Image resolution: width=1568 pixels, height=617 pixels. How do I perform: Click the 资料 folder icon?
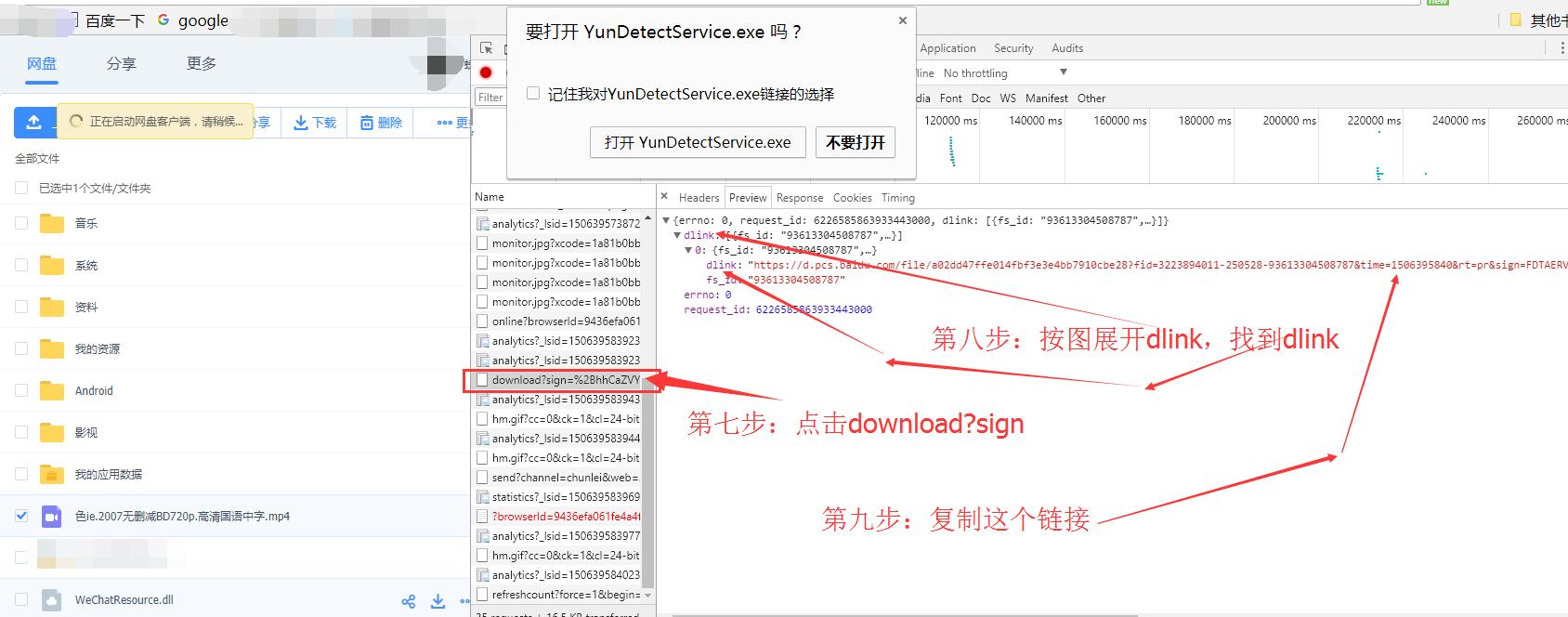coord(52,307)
